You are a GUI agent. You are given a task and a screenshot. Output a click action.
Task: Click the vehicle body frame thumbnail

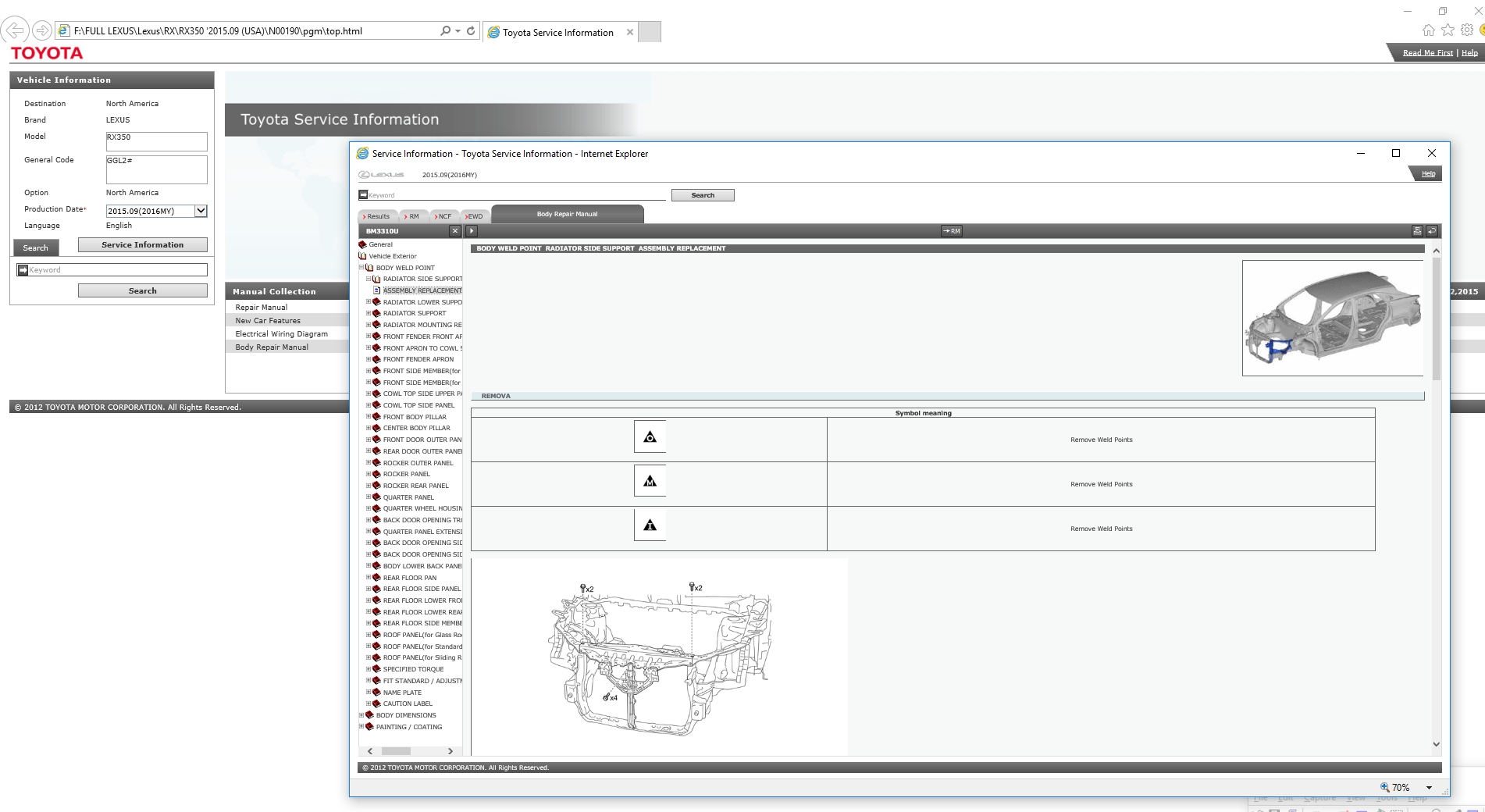click(1332, 319)
